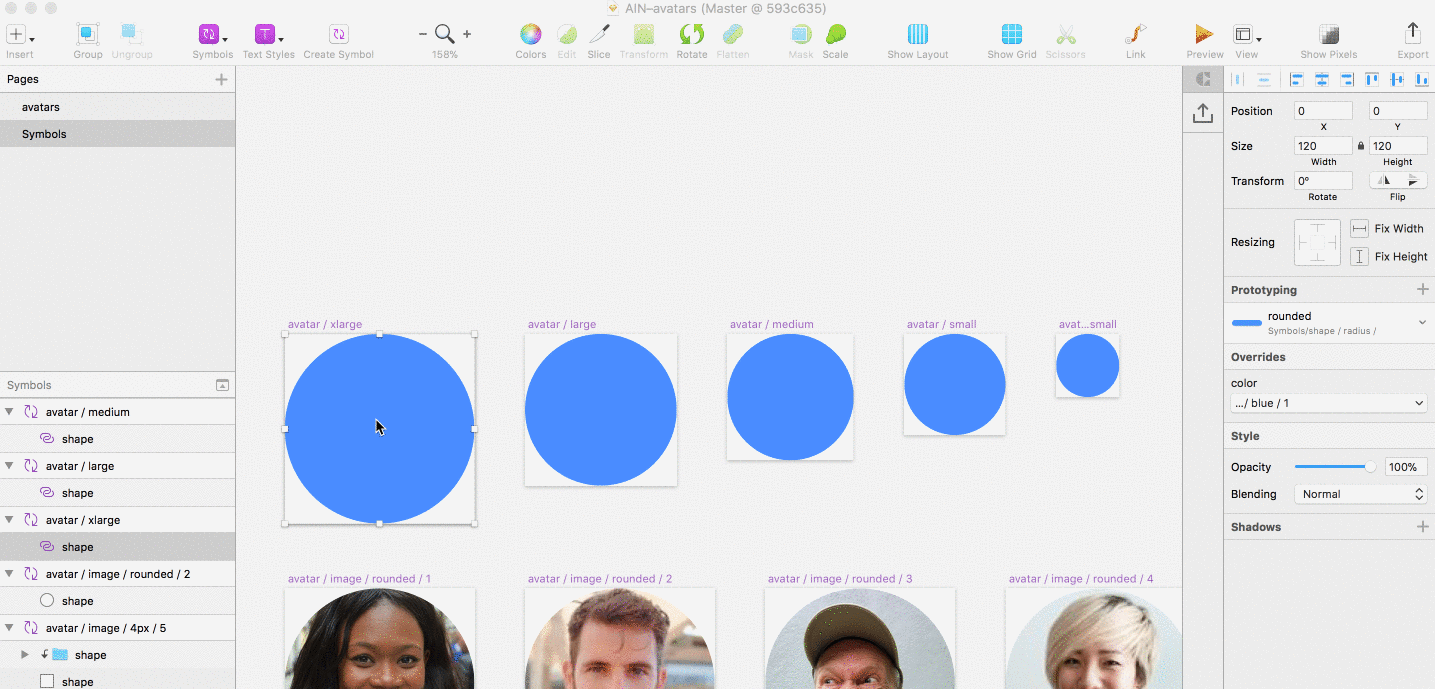The image size is (1435, 689).
Task: Click align bottom edges icon
Action: tap(1421, 79)
